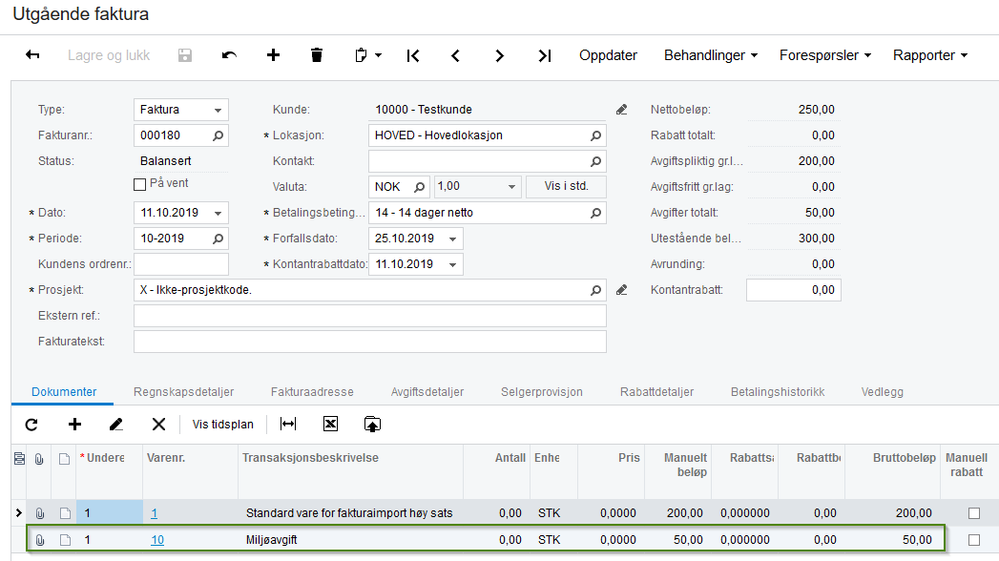Click into the Fakturatekst input field
The image size is (999, 561).
click(369, 341)
